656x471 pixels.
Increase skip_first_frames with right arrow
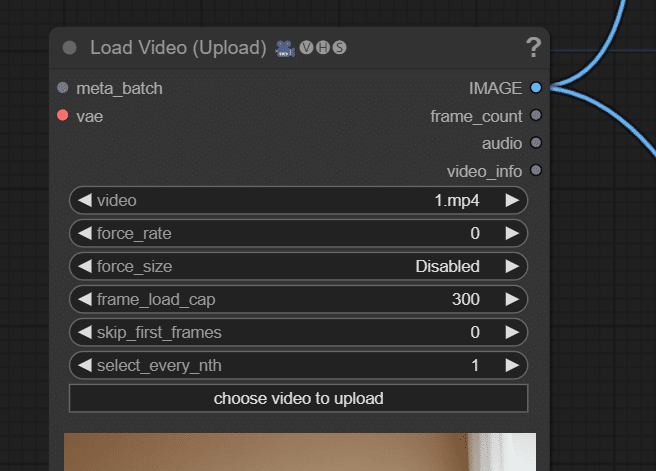click(512, 333)
